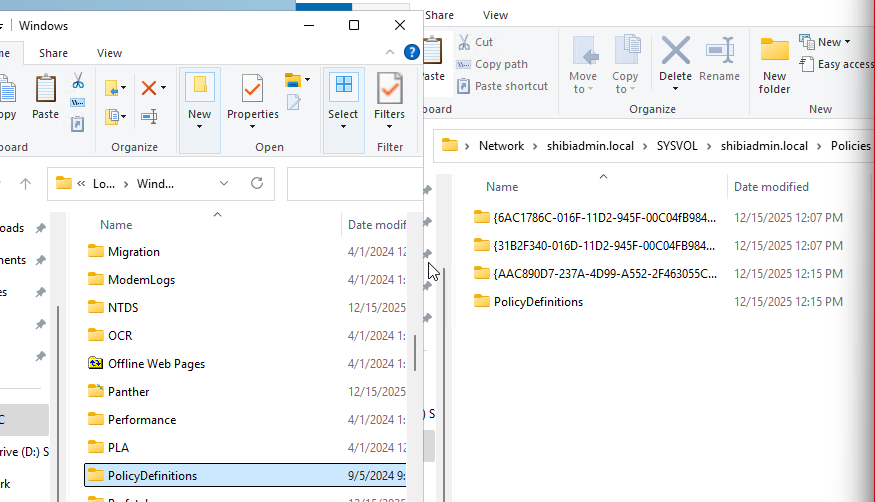The width and height of the screenshot is (875, 502).
Task: Click the Up arrow navigation button
Action: (26, 184)
